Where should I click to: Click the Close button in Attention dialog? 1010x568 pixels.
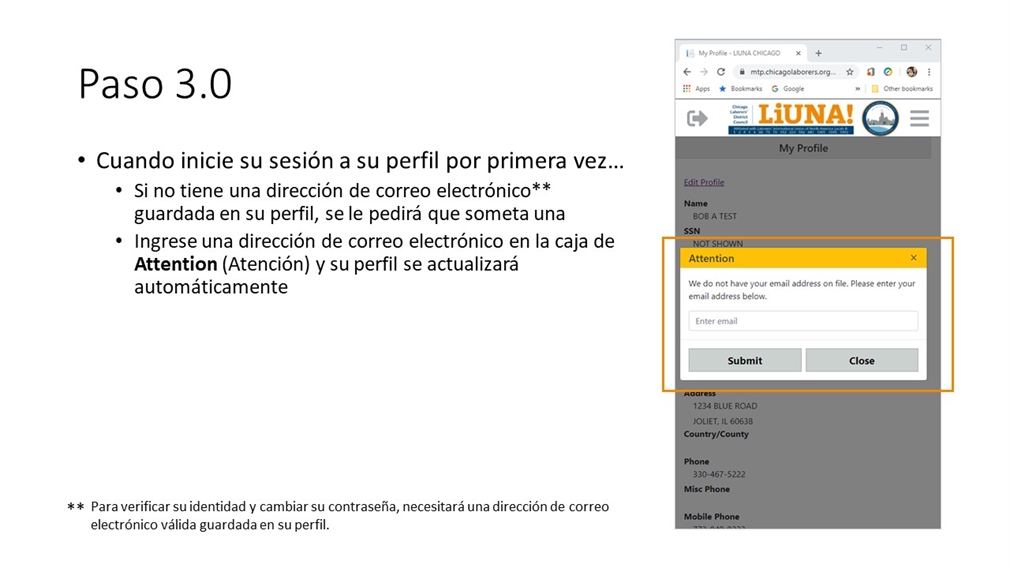[862, 361]
